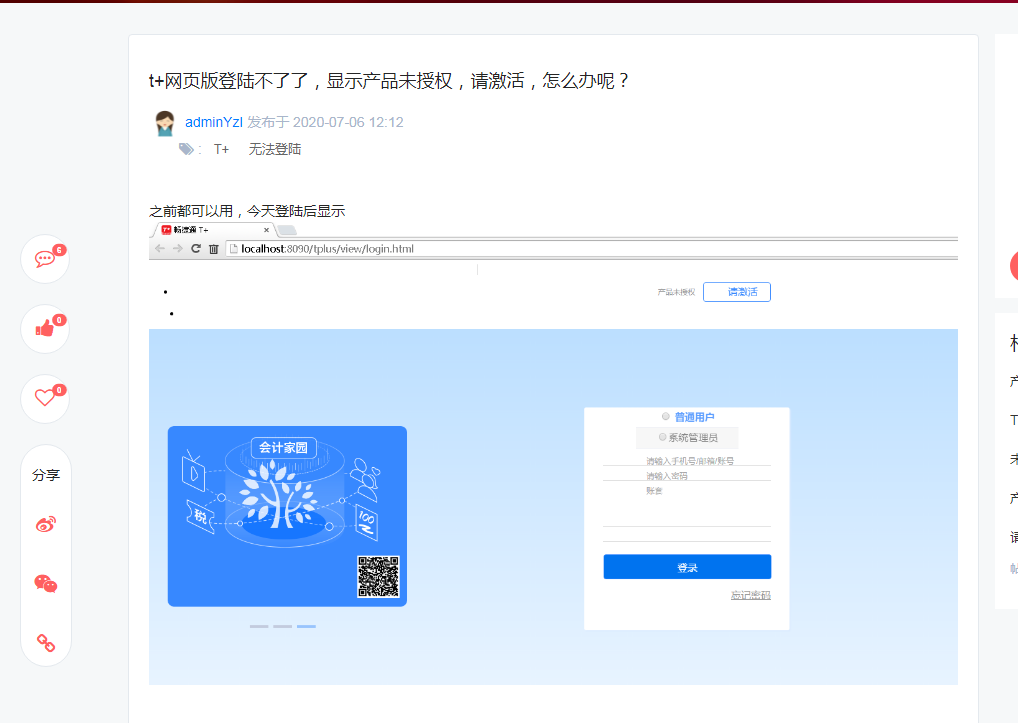Copy the post link with chain icon
This screenshot has height=723, width=1018.
tap(45, 643)
